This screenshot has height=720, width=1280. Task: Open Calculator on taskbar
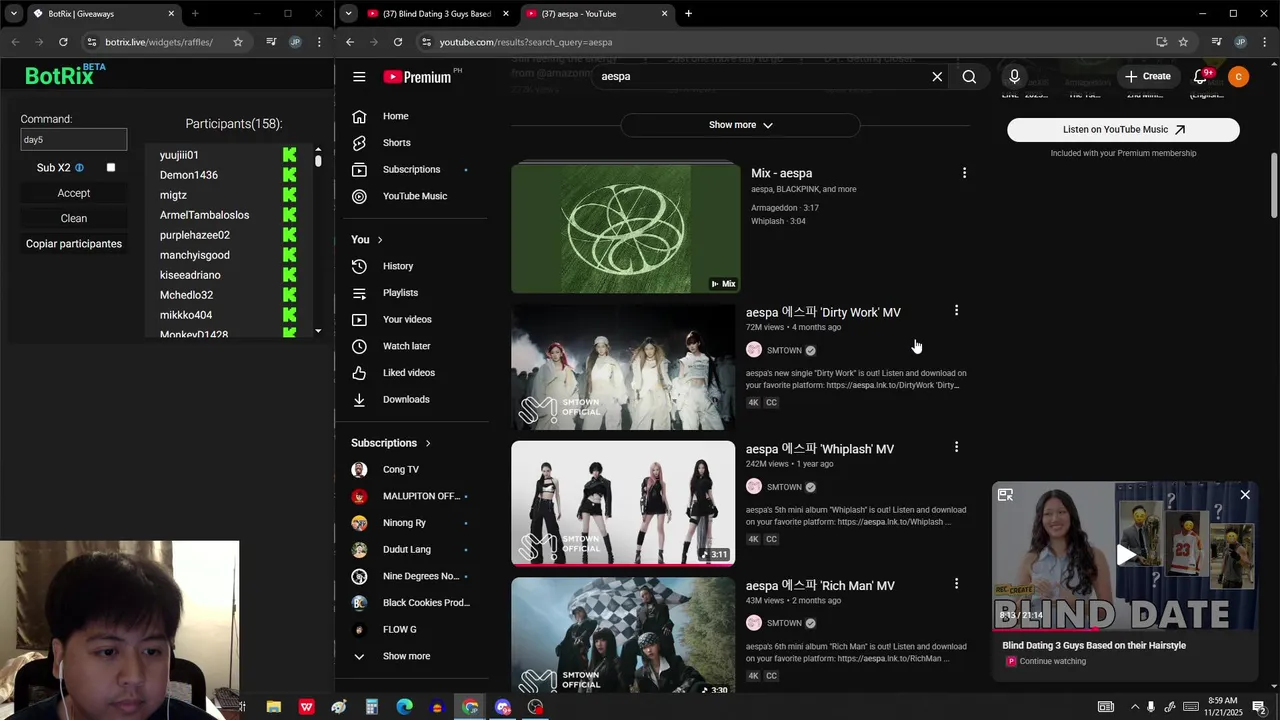pyautogui.click(x=371, y=707)
